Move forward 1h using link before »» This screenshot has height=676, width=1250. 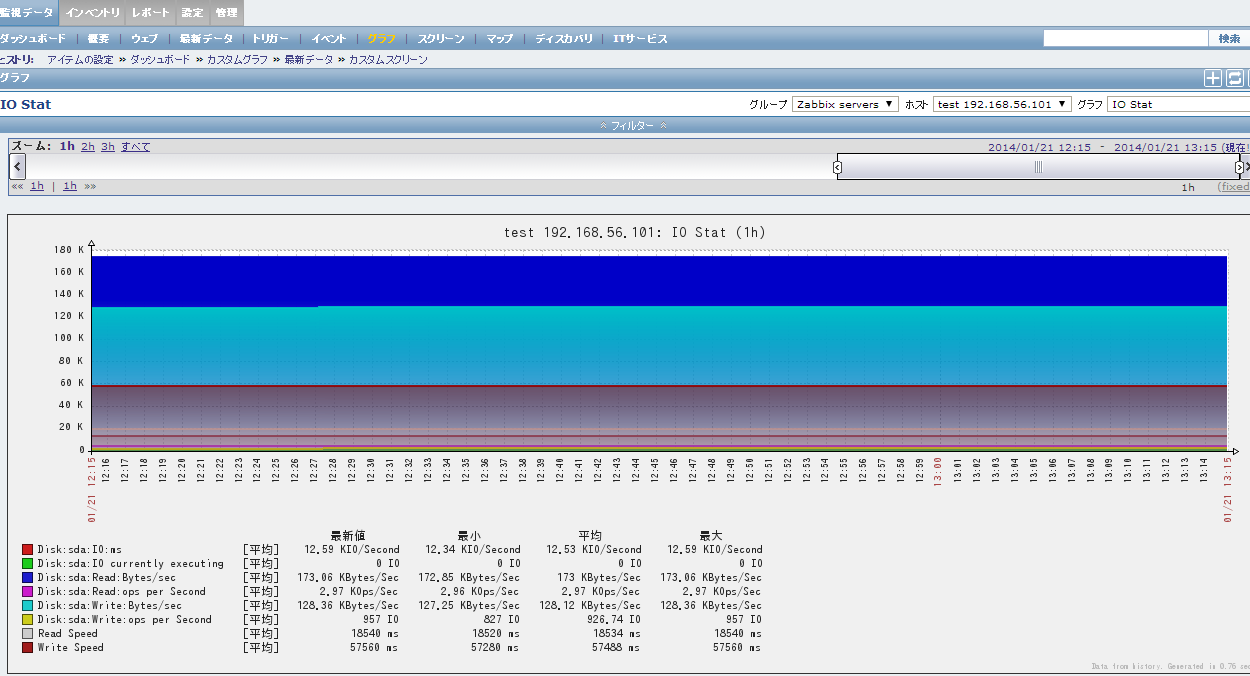coord(70,186)
